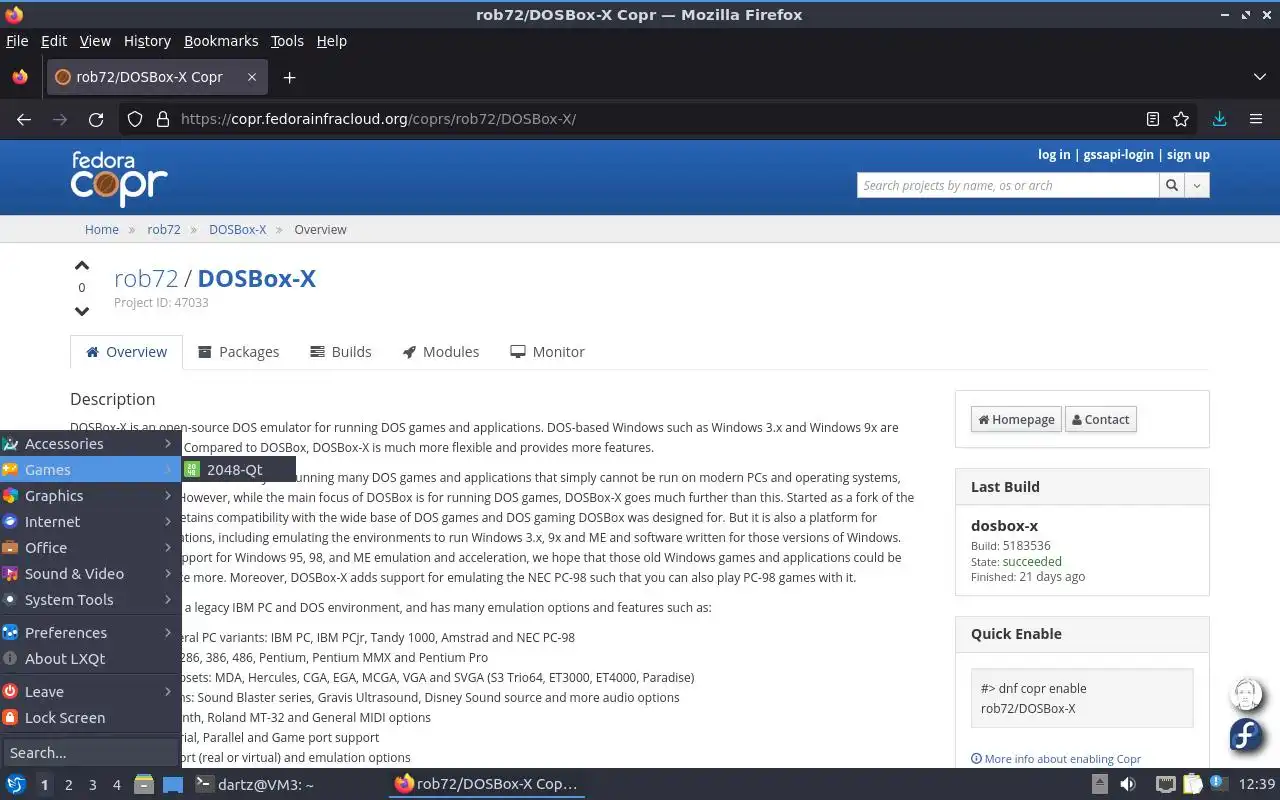Toggle reader view icon in address bar

(1153, 119)
